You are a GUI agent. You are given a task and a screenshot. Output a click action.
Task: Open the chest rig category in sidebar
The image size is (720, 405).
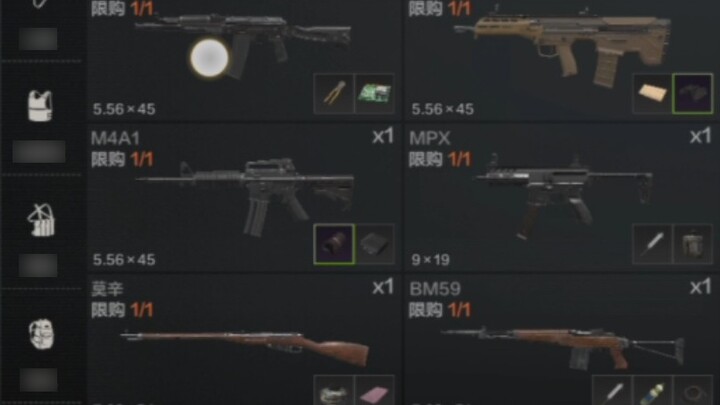(x=41, y=220)
